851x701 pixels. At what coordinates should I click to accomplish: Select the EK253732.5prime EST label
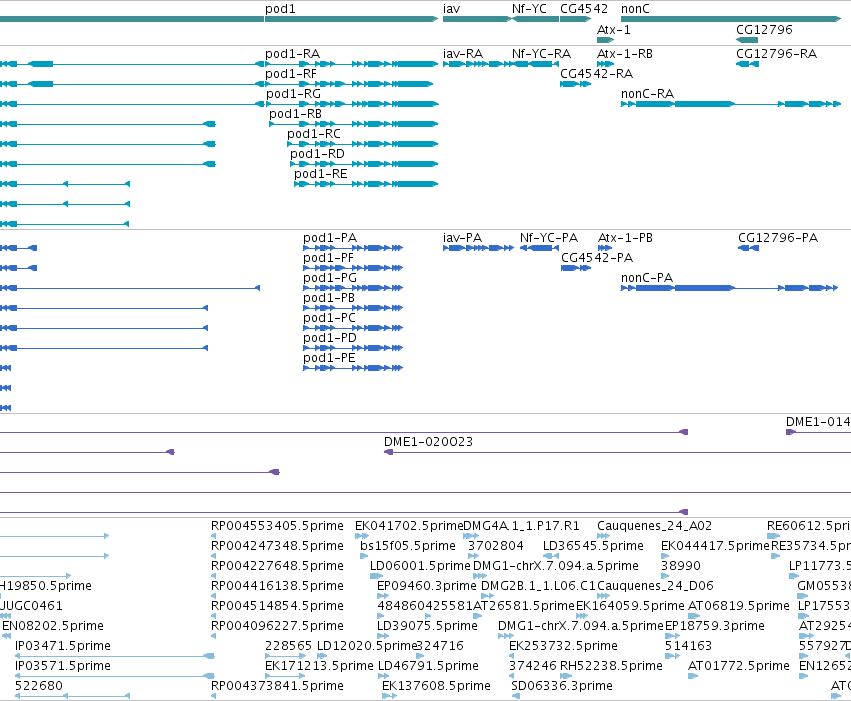(x=563, y=646)
